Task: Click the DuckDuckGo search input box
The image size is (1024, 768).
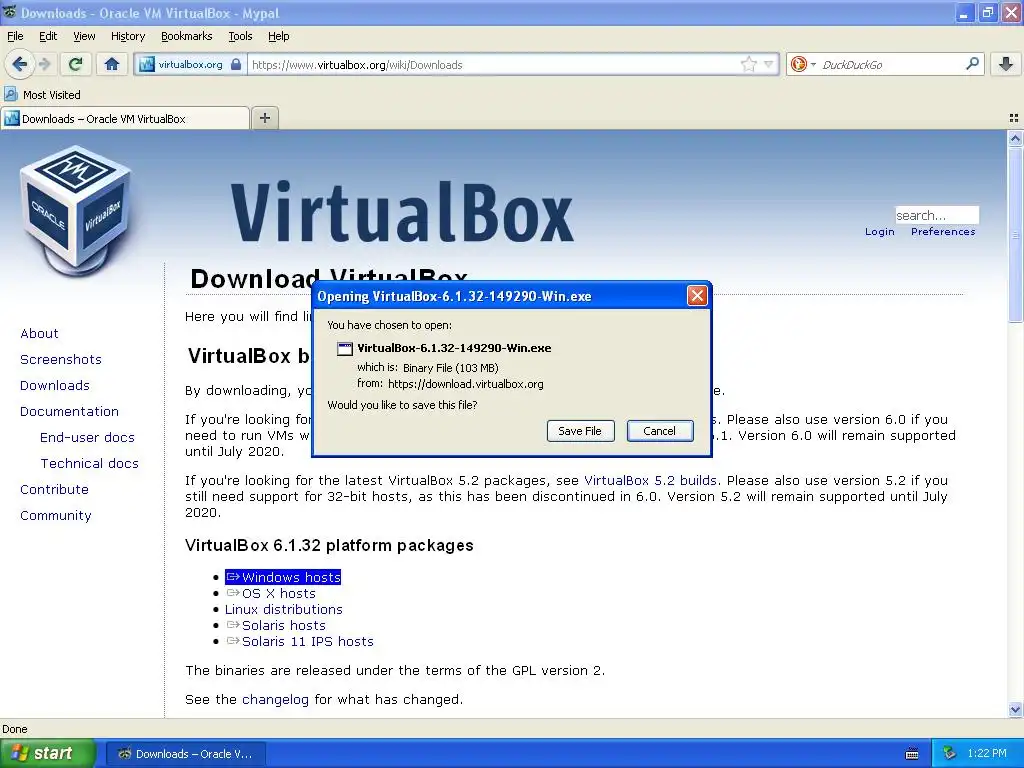Action: [890, 64]
